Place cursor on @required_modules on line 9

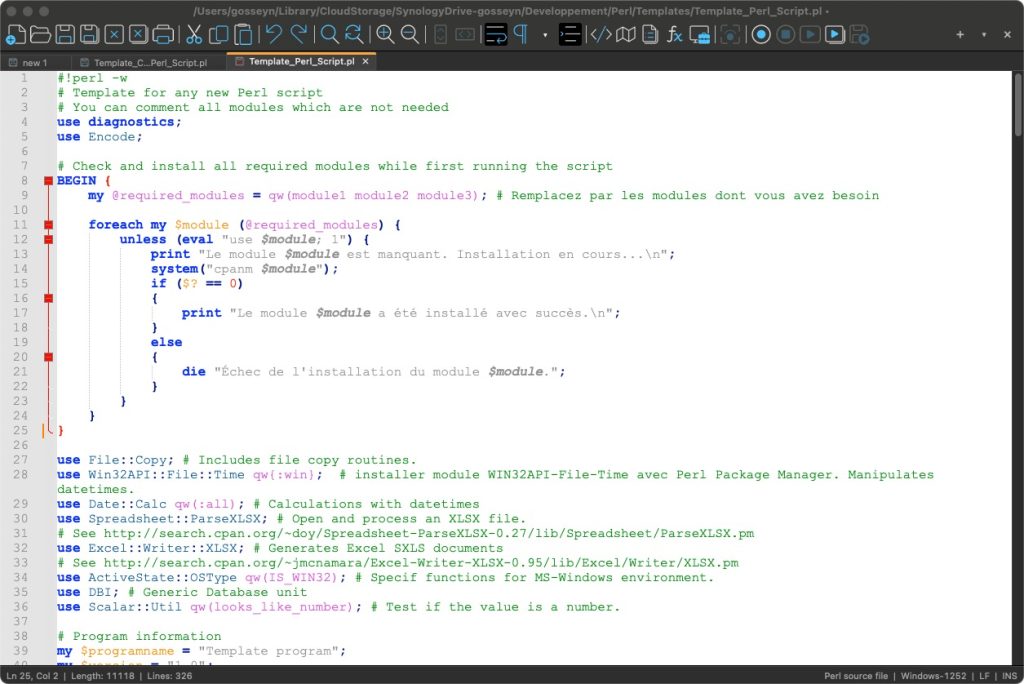pos(178,195)
